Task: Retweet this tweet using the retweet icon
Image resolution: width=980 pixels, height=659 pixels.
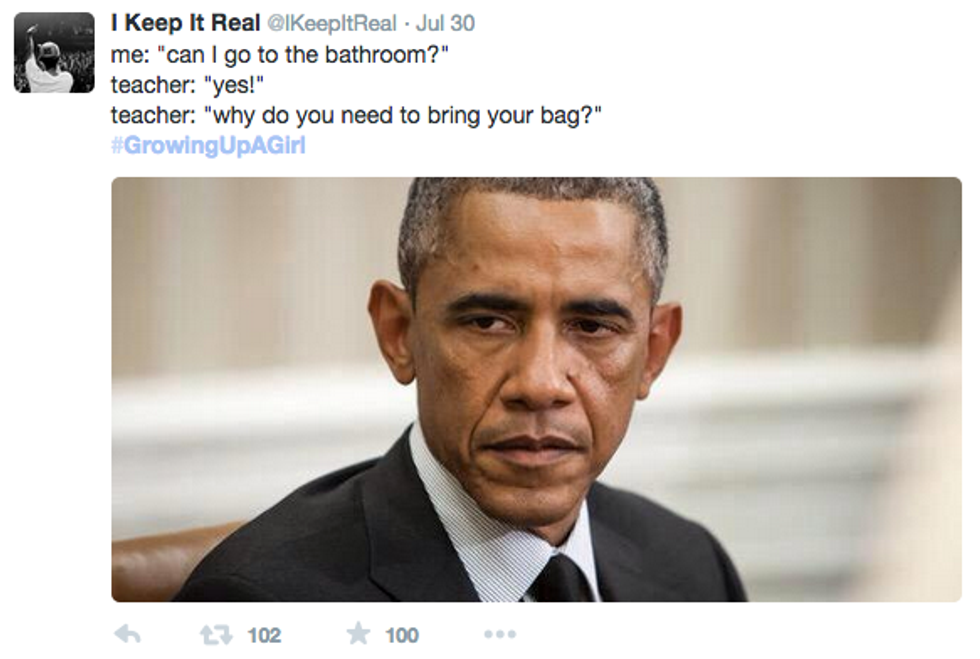Action: tap(216, 635)
